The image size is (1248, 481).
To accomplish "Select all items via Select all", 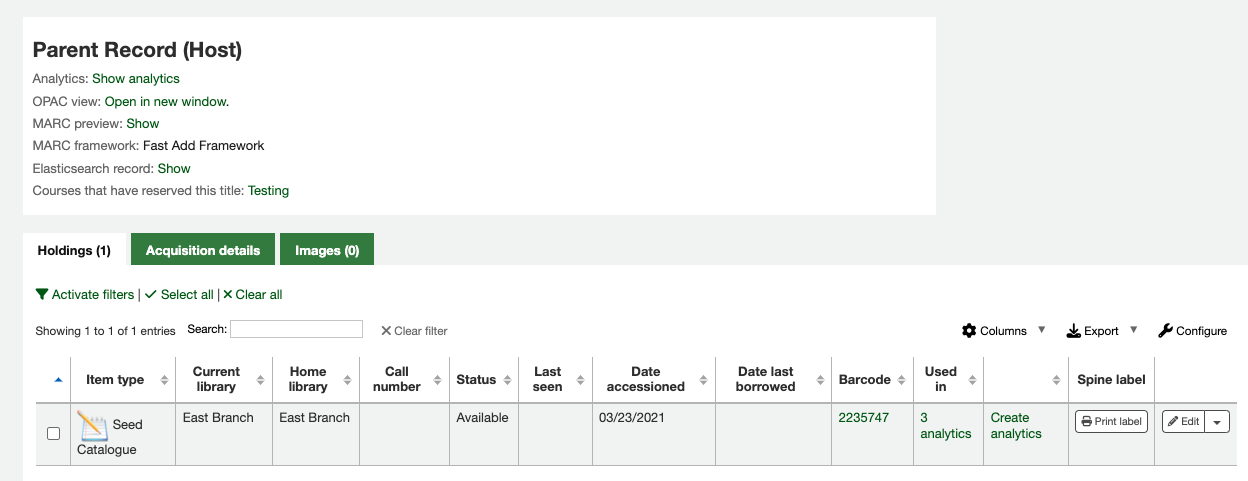I will coord(180,295).
